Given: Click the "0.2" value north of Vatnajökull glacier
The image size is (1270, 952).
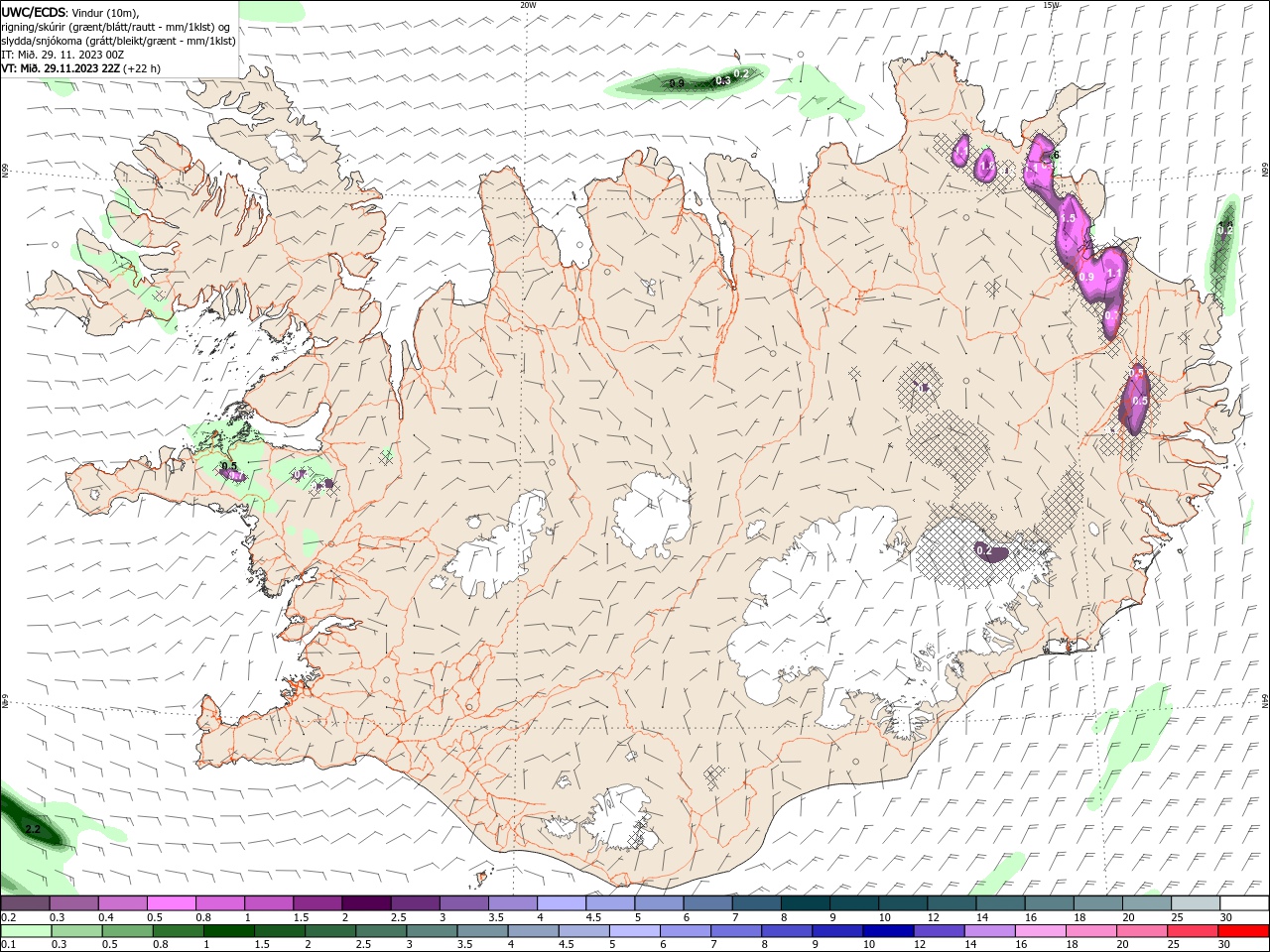Looking at the screenshot, I should 984,550.
